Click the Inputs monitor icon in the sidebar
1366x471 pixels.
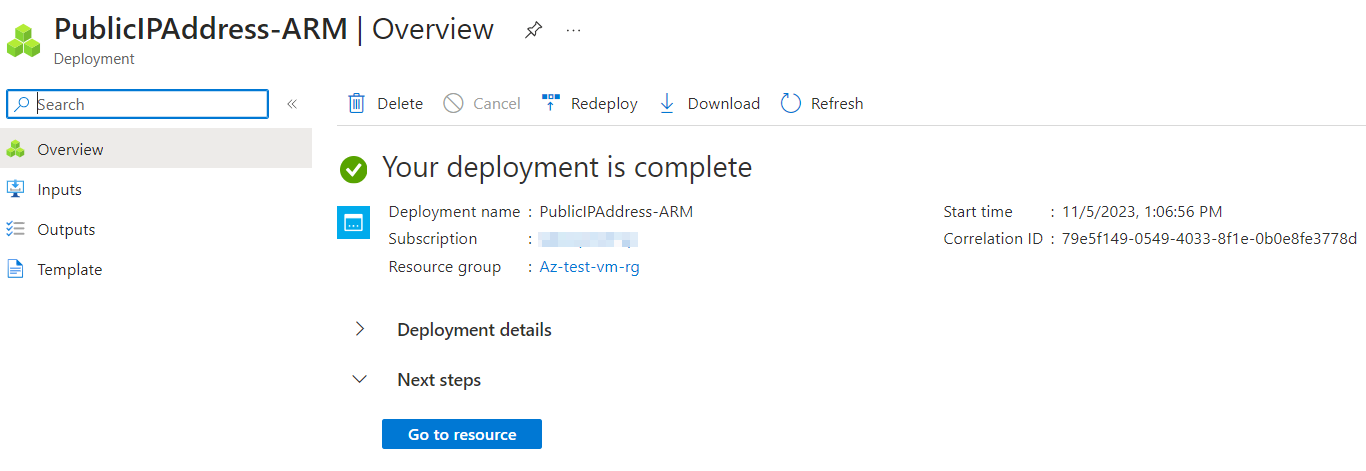[x=15, y=189]
